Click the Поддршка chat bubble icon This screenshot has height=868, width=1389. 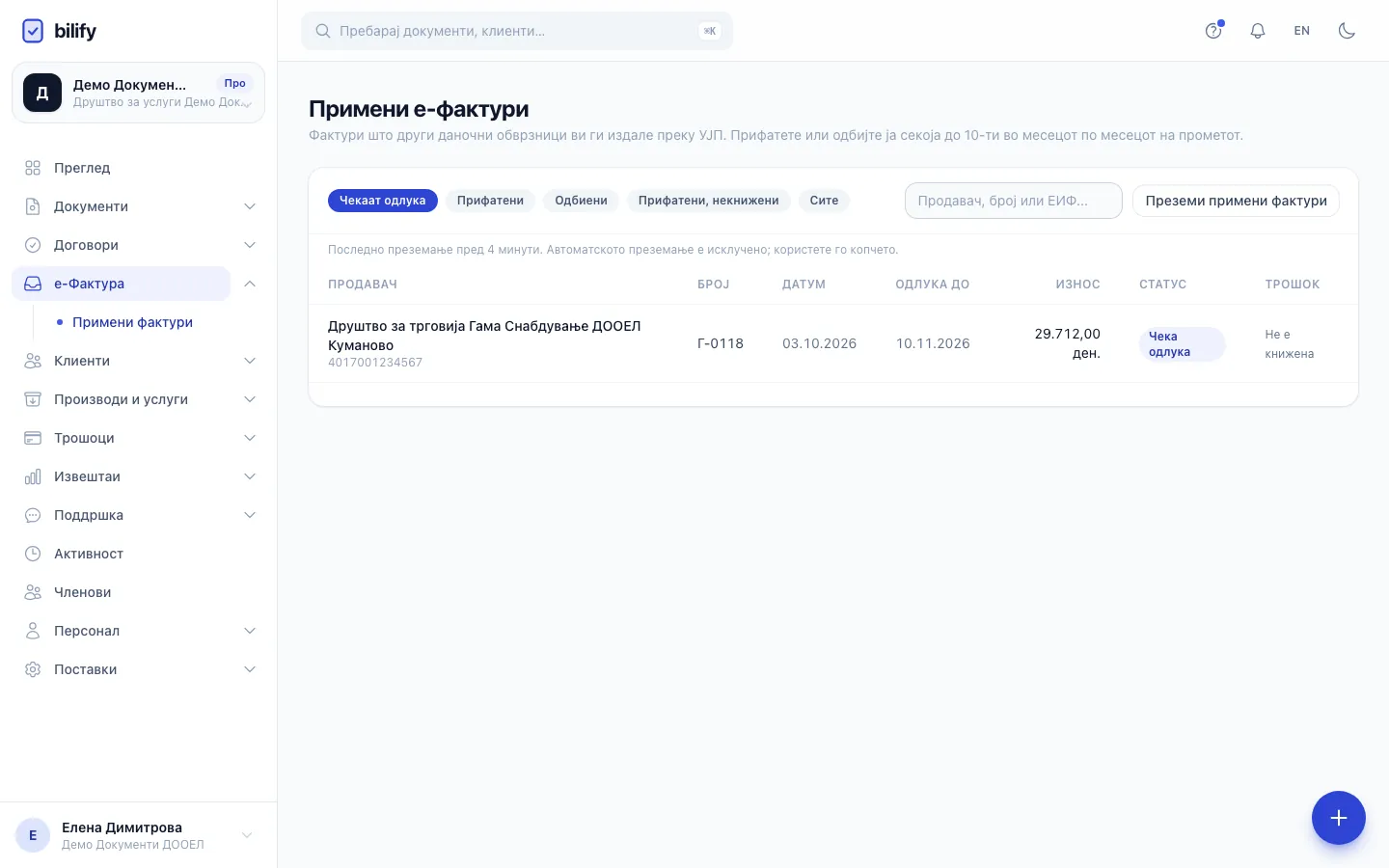33,515
